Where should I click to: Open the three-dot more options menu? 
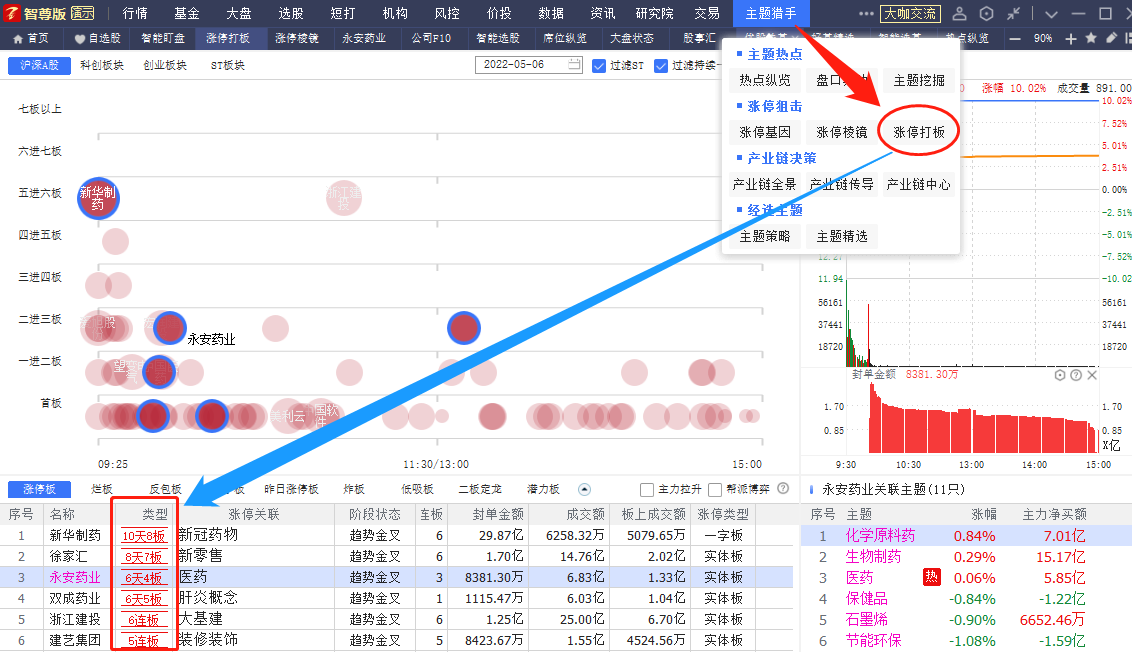coord(866,14)
